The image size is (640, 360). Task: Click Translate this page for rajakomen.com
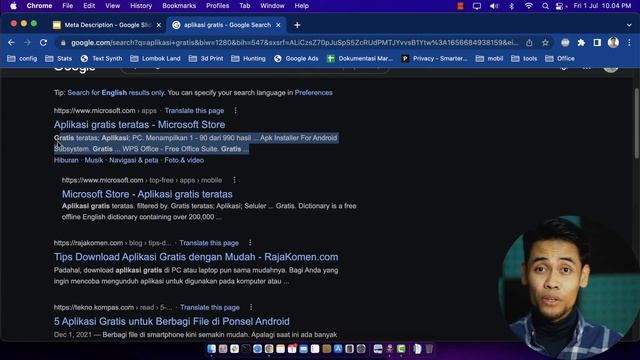click(209, 243)
